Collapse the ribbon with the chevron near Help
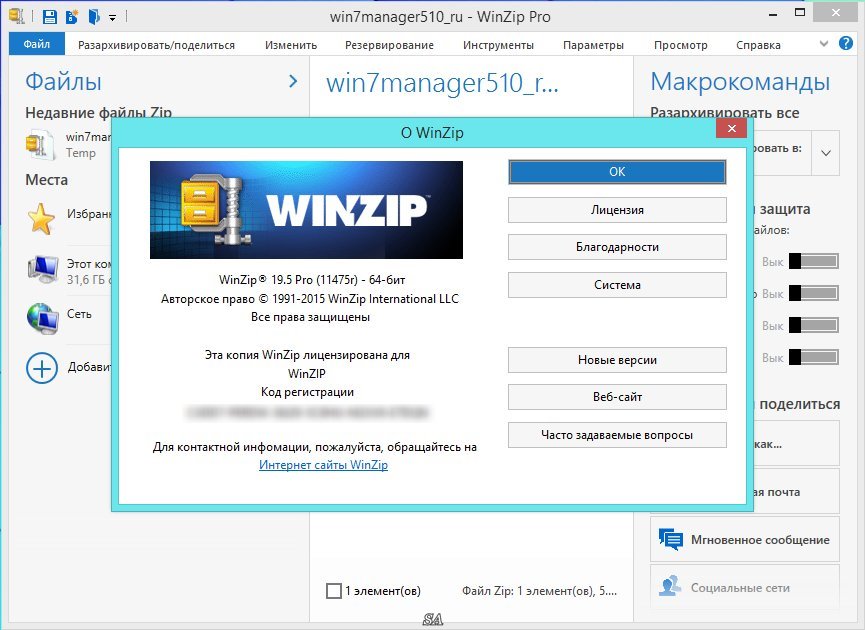This screenshot has width=865, height=630. click(x=824, y=44)
